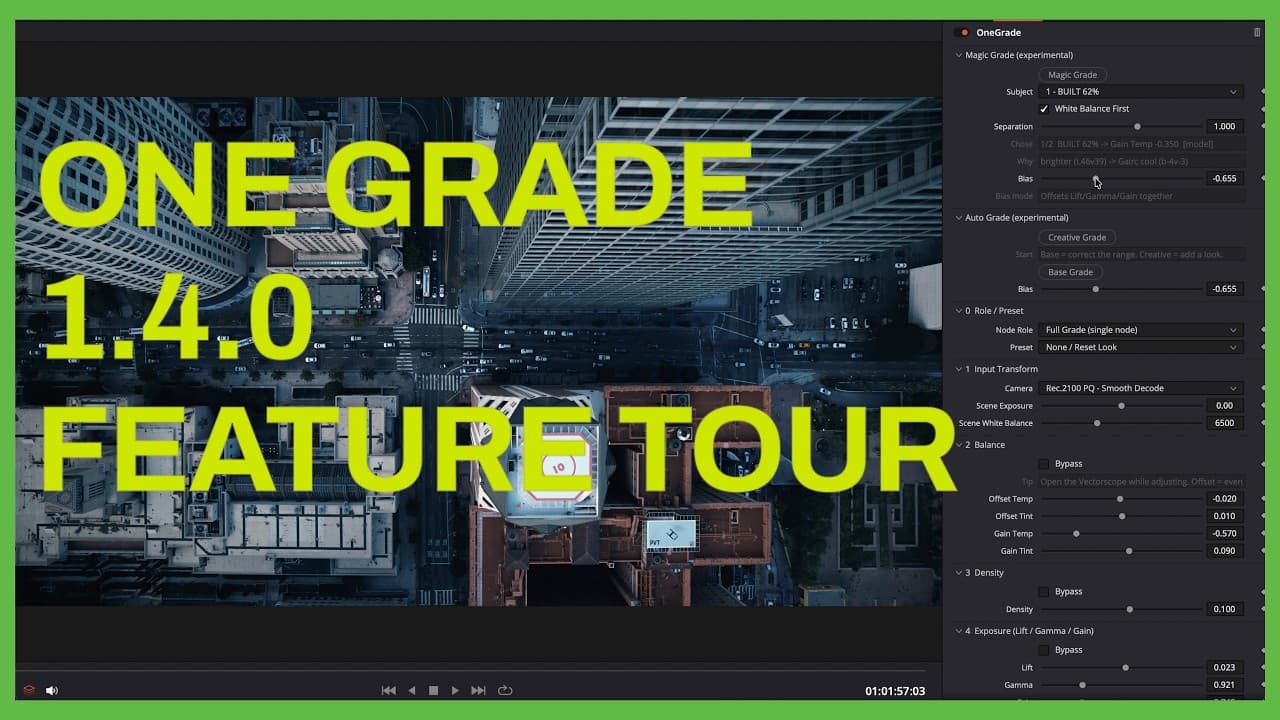Viewport: 1280px width, 720px height.
Task: Enable Bypass in the Exposure section
Action: tap(1044, 650)
